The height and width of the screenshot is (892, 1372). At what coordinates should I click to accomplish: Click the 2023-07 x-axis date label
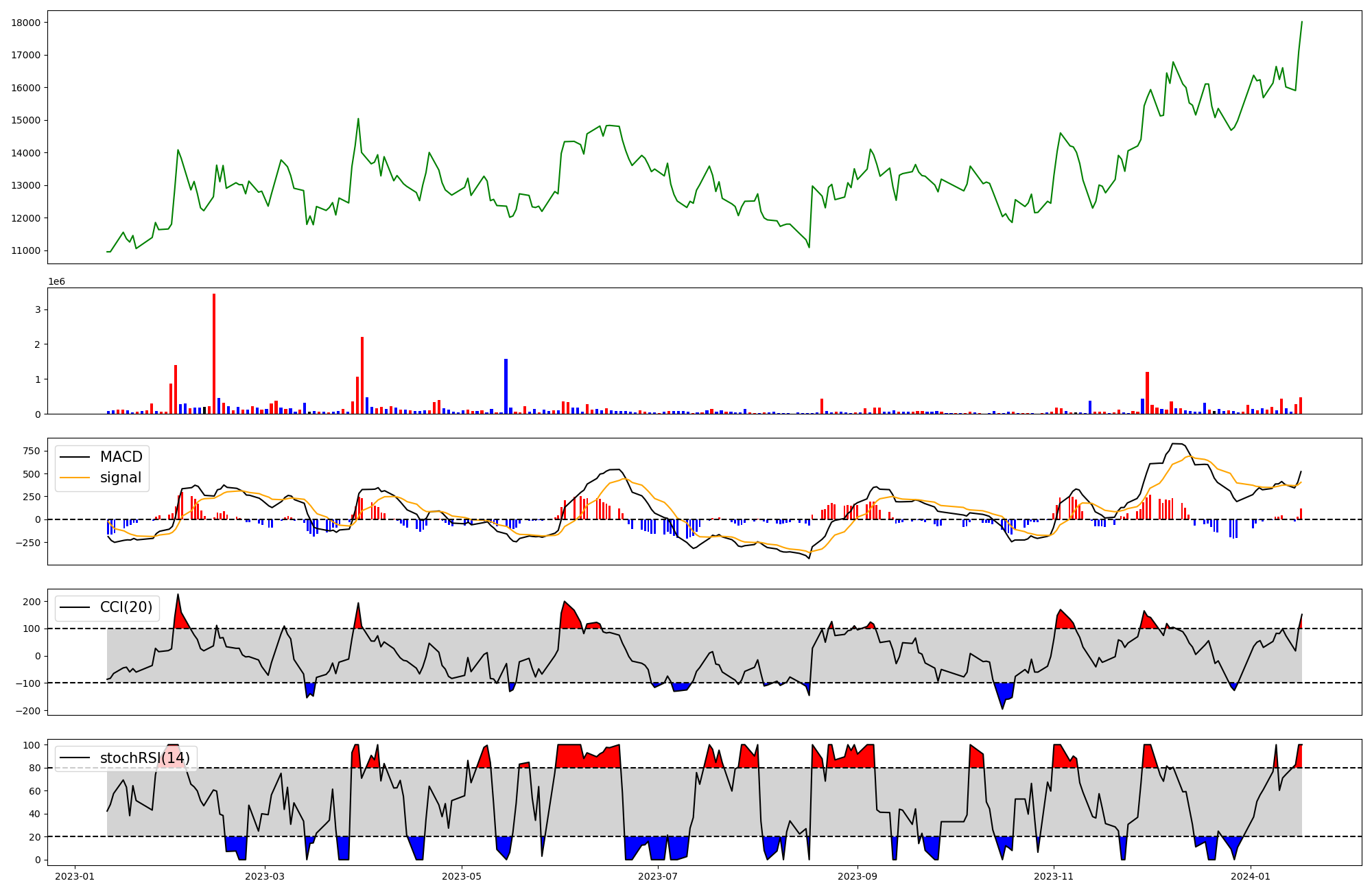(x=658, y=876)
